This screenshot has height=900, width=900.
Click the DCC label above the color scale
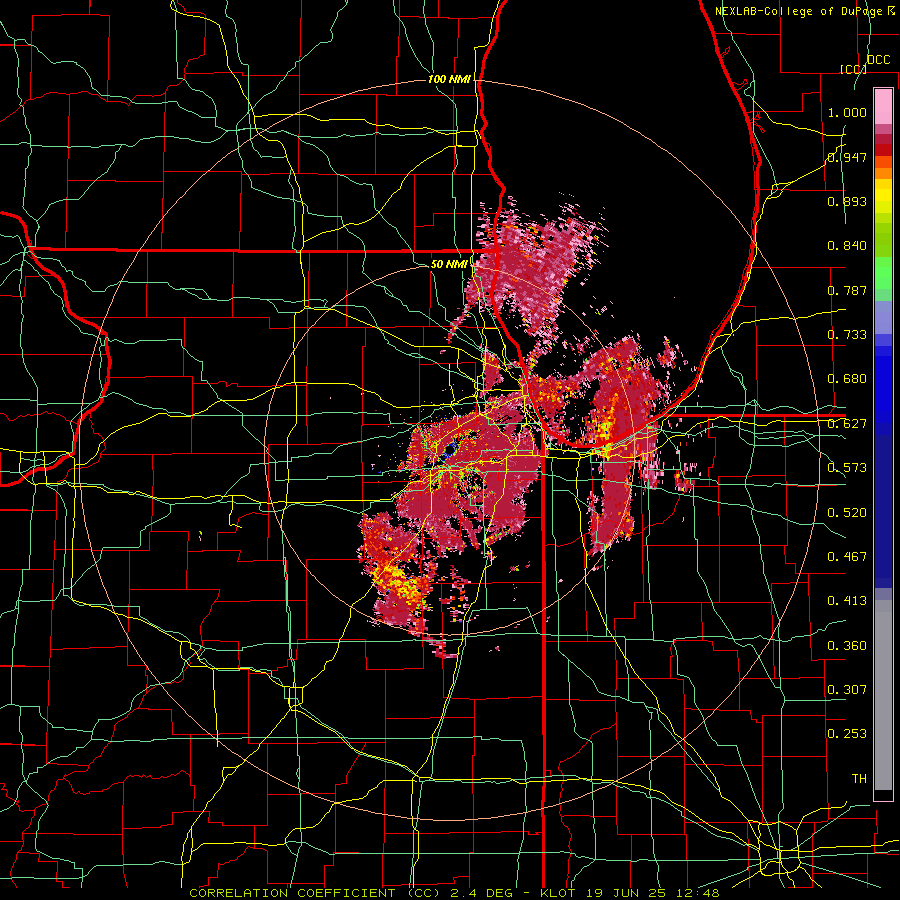point(878,60)
